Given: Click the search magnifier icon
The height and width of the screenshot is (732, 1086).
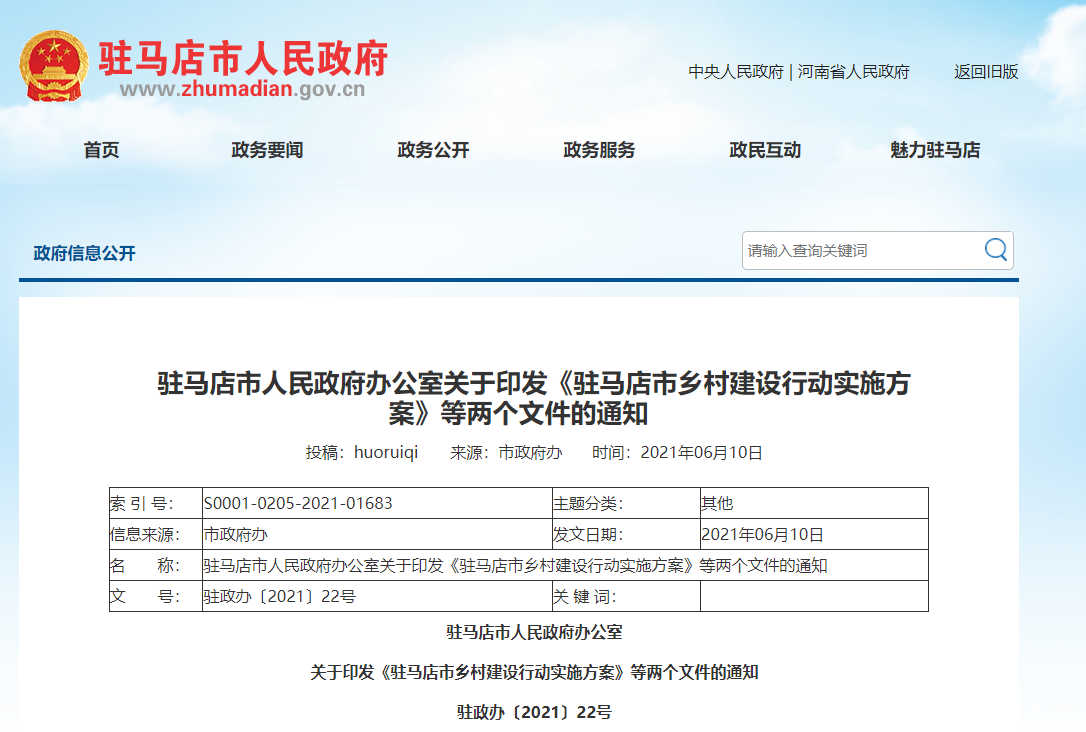Looking at the screenshot, I should 996,249.
